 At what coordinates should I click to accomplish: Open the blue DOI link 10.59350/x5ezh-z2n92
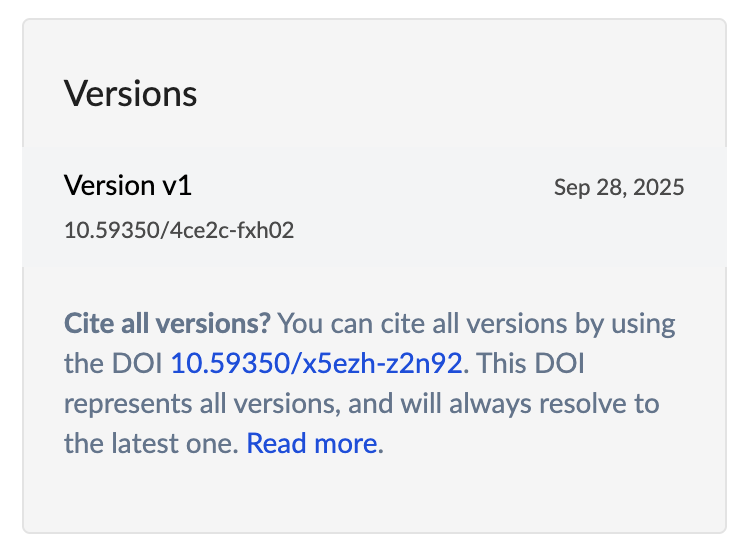click(x=316, y=363)
